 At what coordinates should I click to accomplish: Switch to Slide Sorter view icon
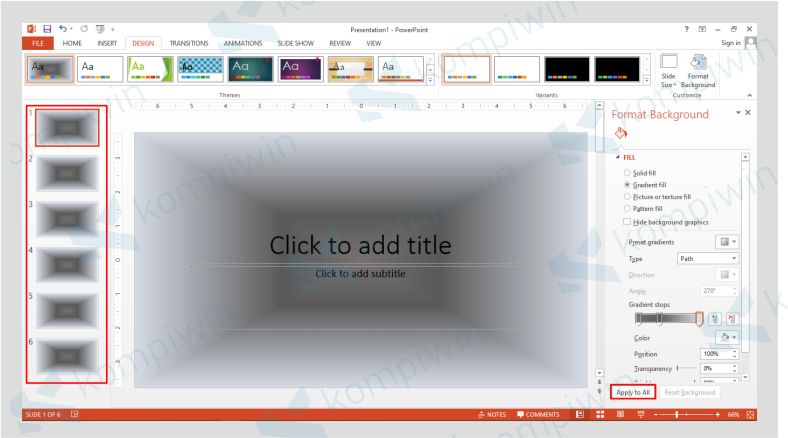(600, 414)
